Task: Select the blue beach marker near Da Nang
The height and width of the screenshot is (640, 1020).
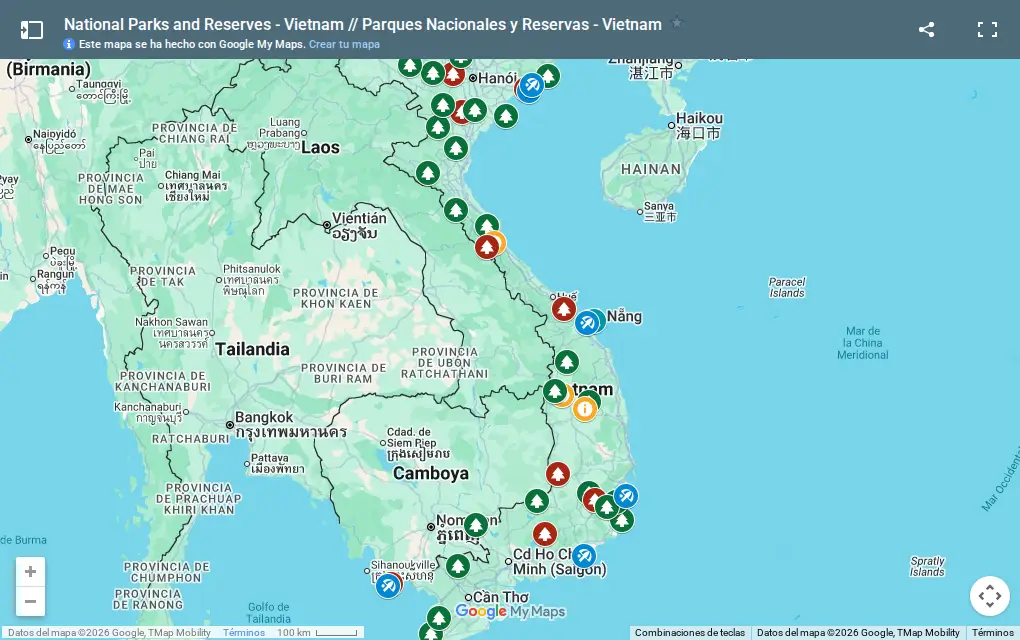Action: (587, 323)
